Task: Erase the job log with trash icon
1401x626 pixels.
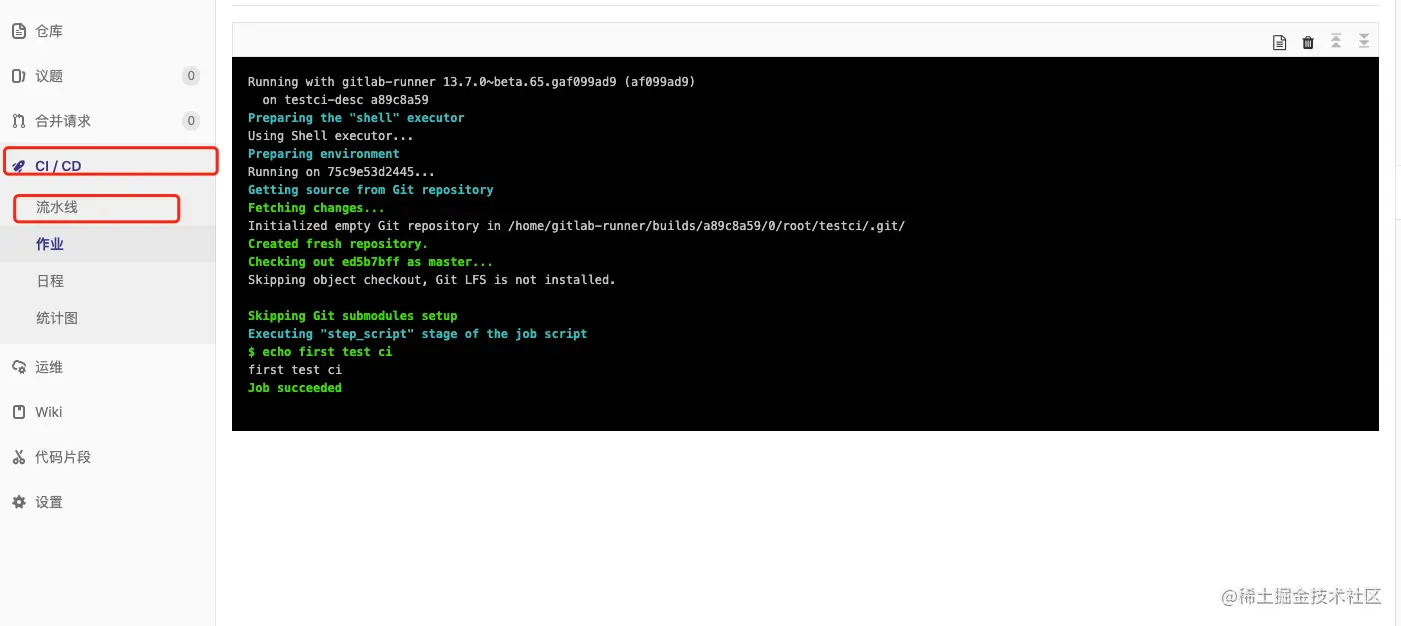Action: click(x=1308, y=42)
